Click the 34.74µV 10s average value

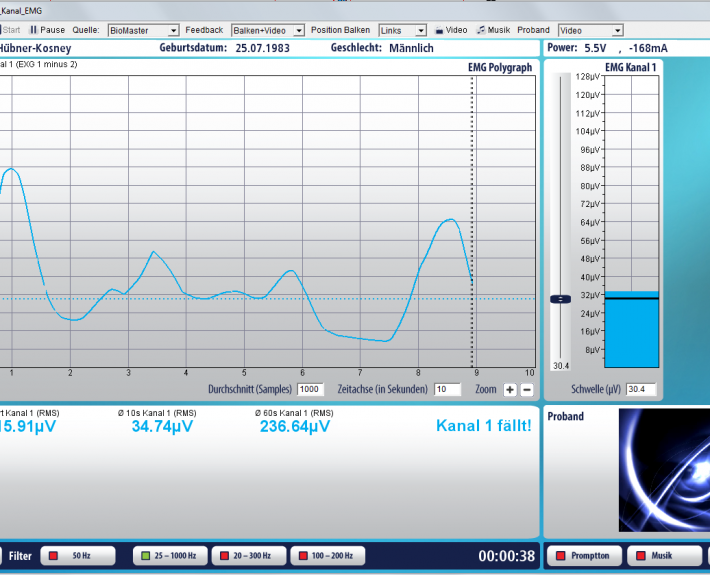pos(162,426)
